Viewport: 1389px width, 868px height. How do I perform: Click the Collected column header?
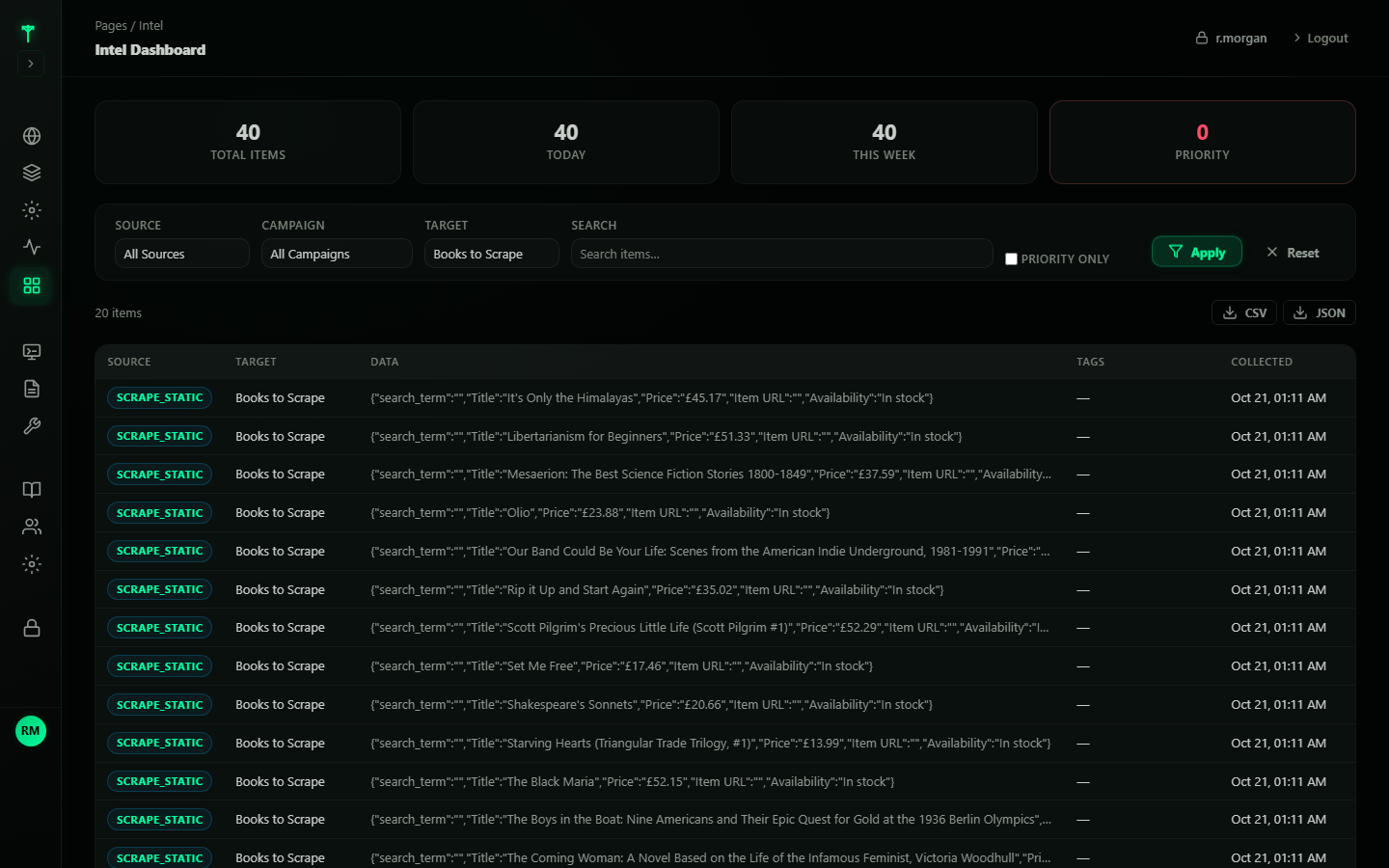1262,362
